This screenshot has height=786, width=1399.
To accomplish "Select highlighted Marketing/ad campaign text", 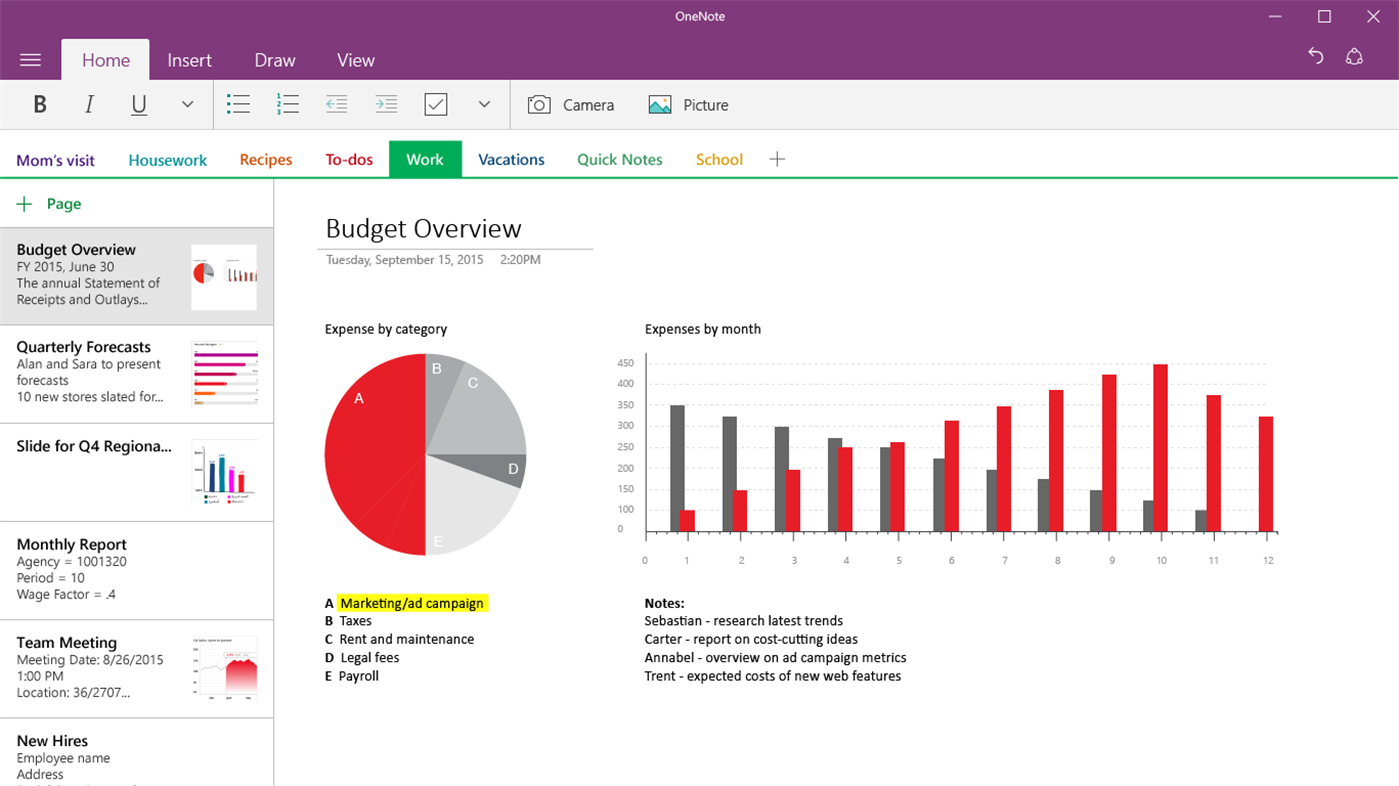I will (x=412, y=603).
